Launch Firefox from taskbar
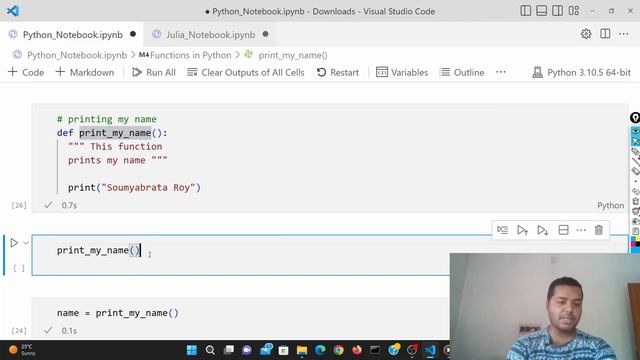Image resolution: width=640 pixels, height=360 pixels. tap(357, 350)
